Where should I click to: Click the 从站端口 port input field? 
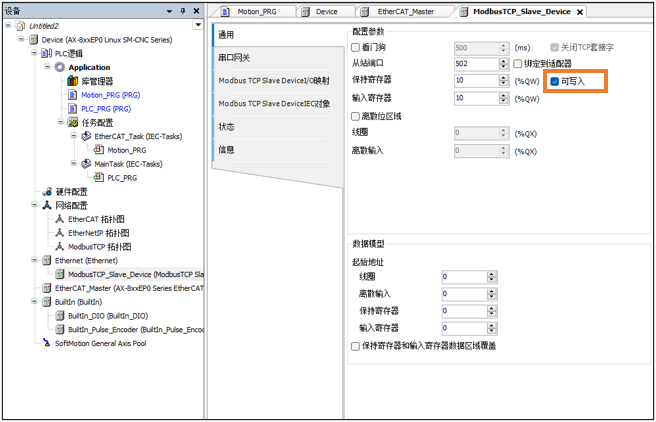[475, 64]
